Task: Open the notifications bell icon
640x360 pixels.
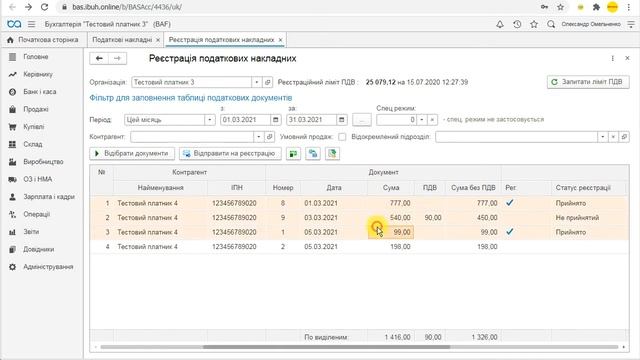Action: click(500, 24)
